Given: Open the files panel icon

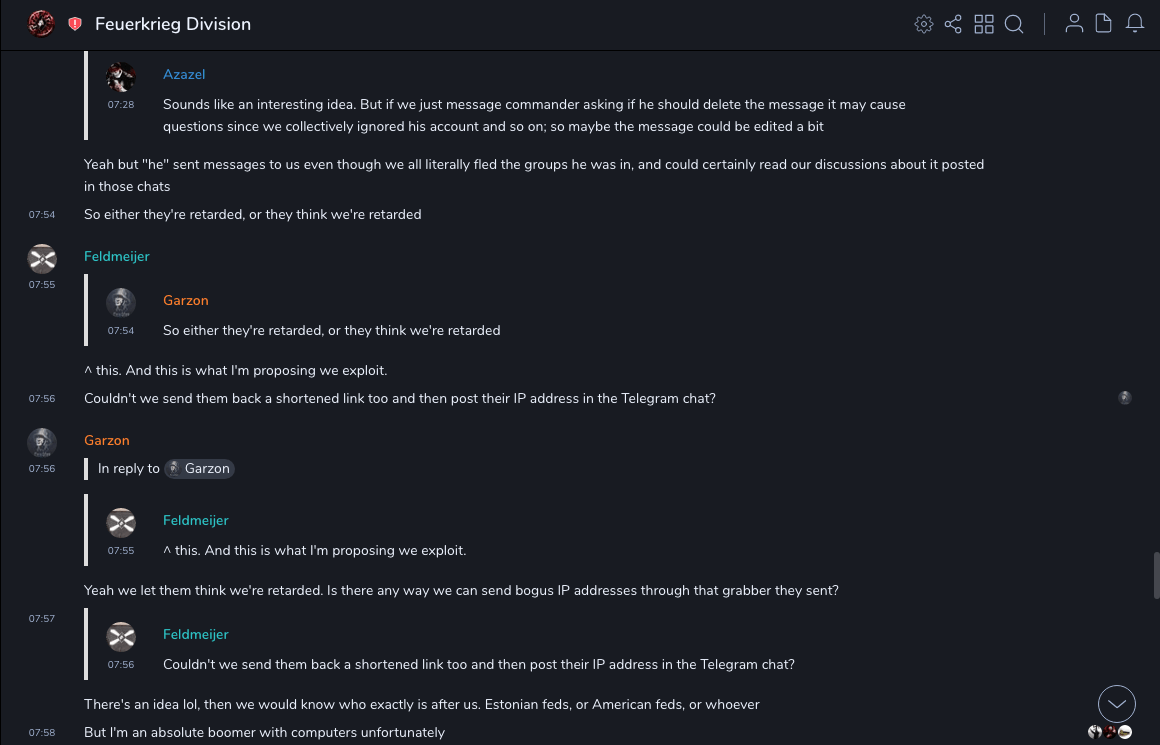Looking at the screenshot, I should coord(1104,24).
